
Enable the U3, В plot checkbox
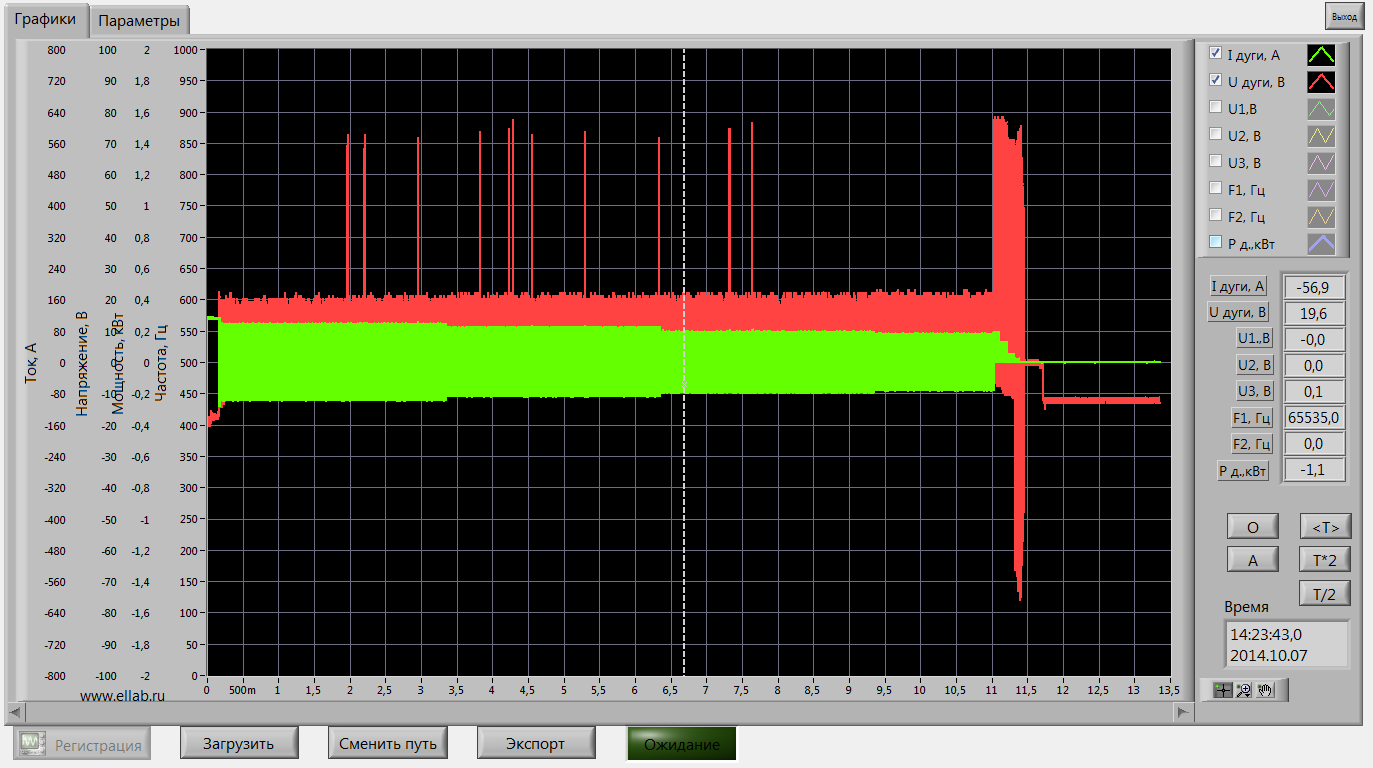click(x=1215, y=161)
